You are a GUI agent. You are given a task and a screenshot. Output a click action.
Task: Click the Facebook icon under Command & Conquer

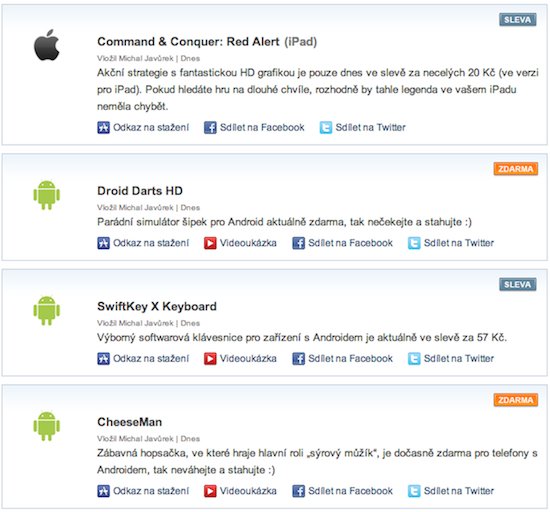[210, 128]
